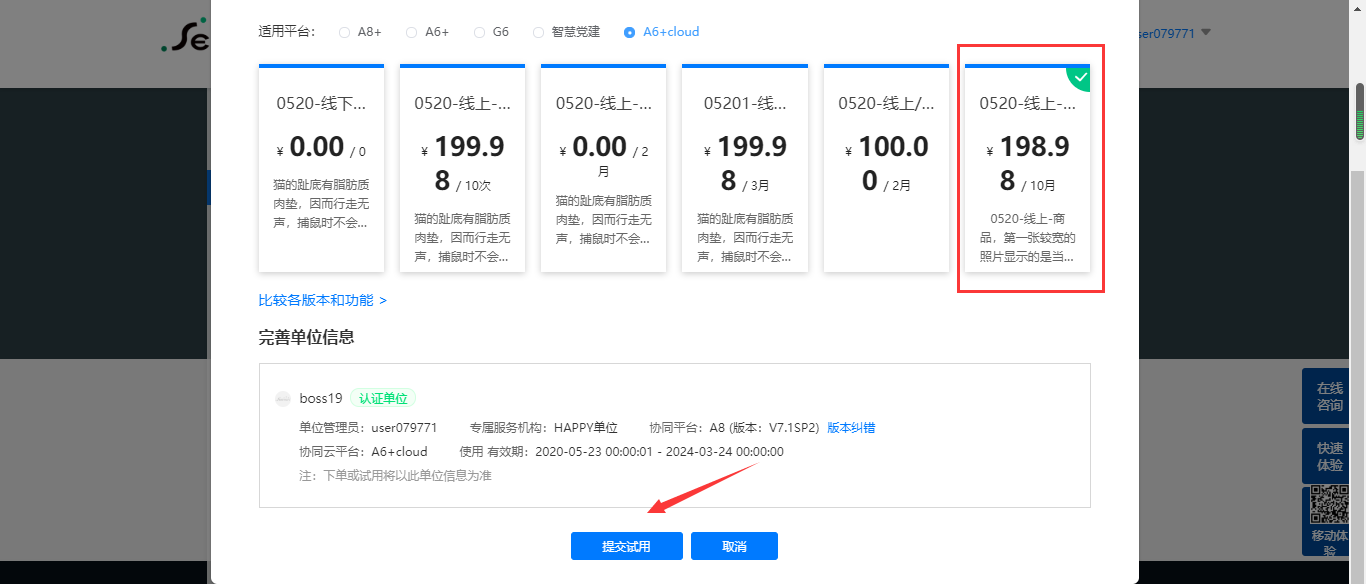
Task: Pick the plan card priced 100.00 / 2月
Action: click(886, 168)
